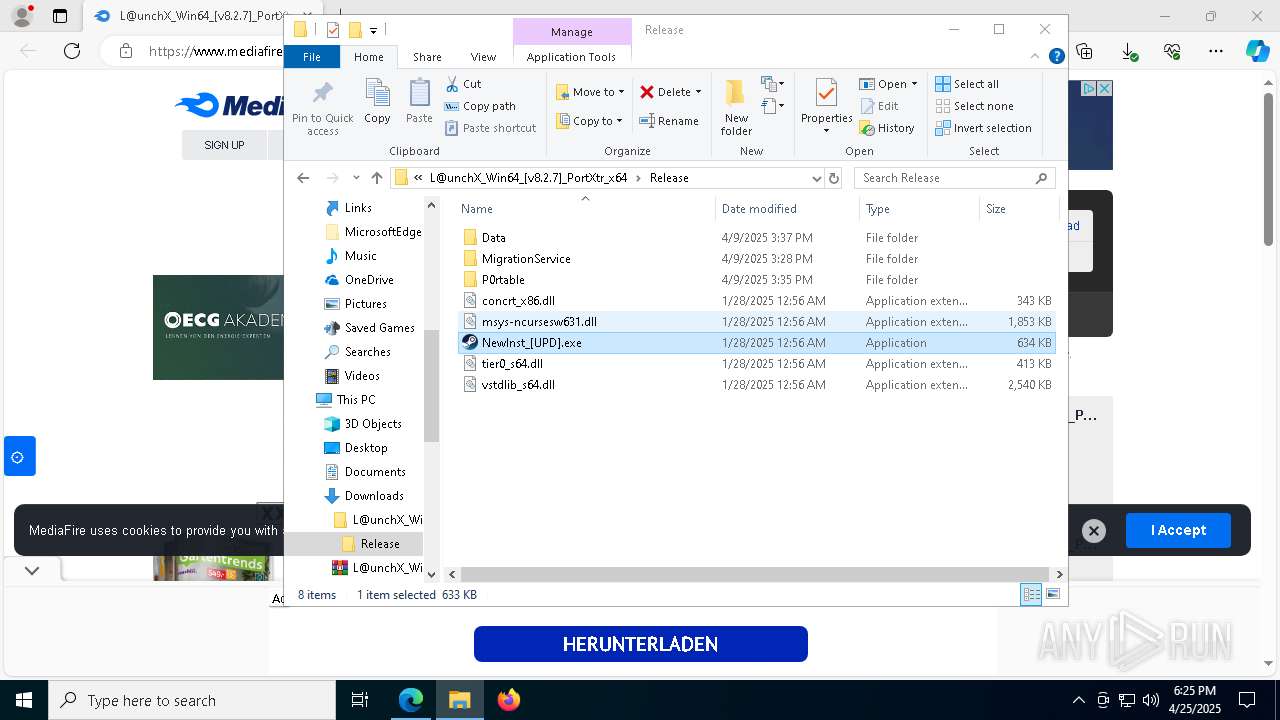Click the Windows taskbar search box
Viewport: 1280px width, 720px height.
[x=191, y=700]
